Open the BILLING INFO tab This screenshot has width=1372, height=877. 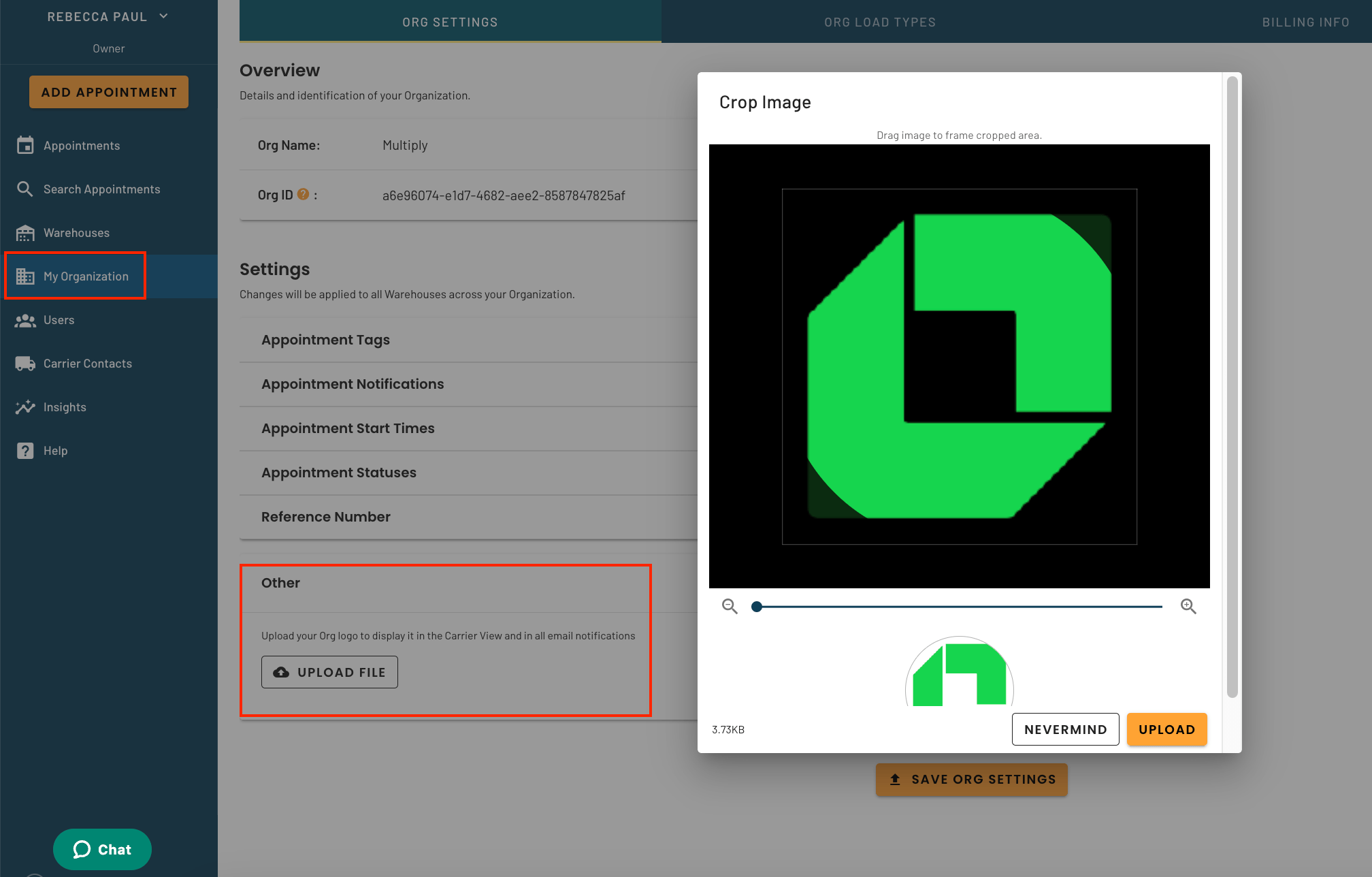(x=1305, y=21)
